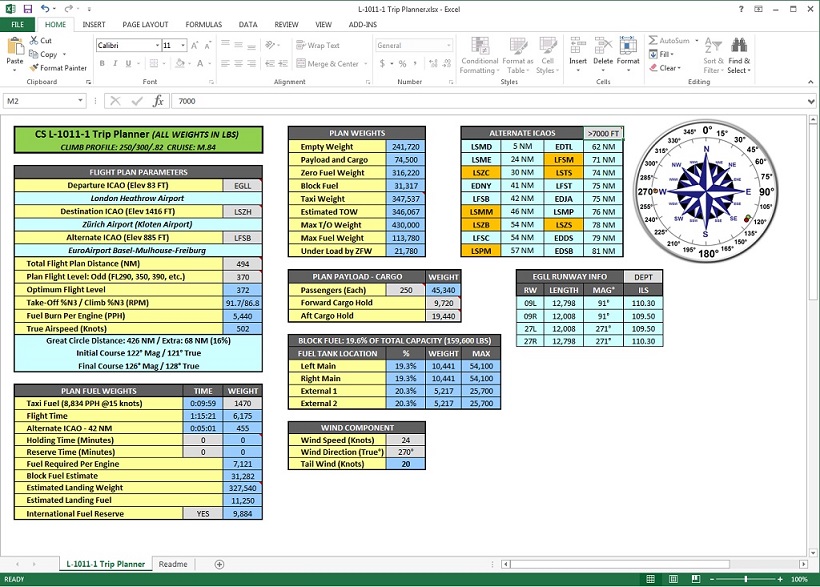Click the formula bar showing 7000

[489, 101]
